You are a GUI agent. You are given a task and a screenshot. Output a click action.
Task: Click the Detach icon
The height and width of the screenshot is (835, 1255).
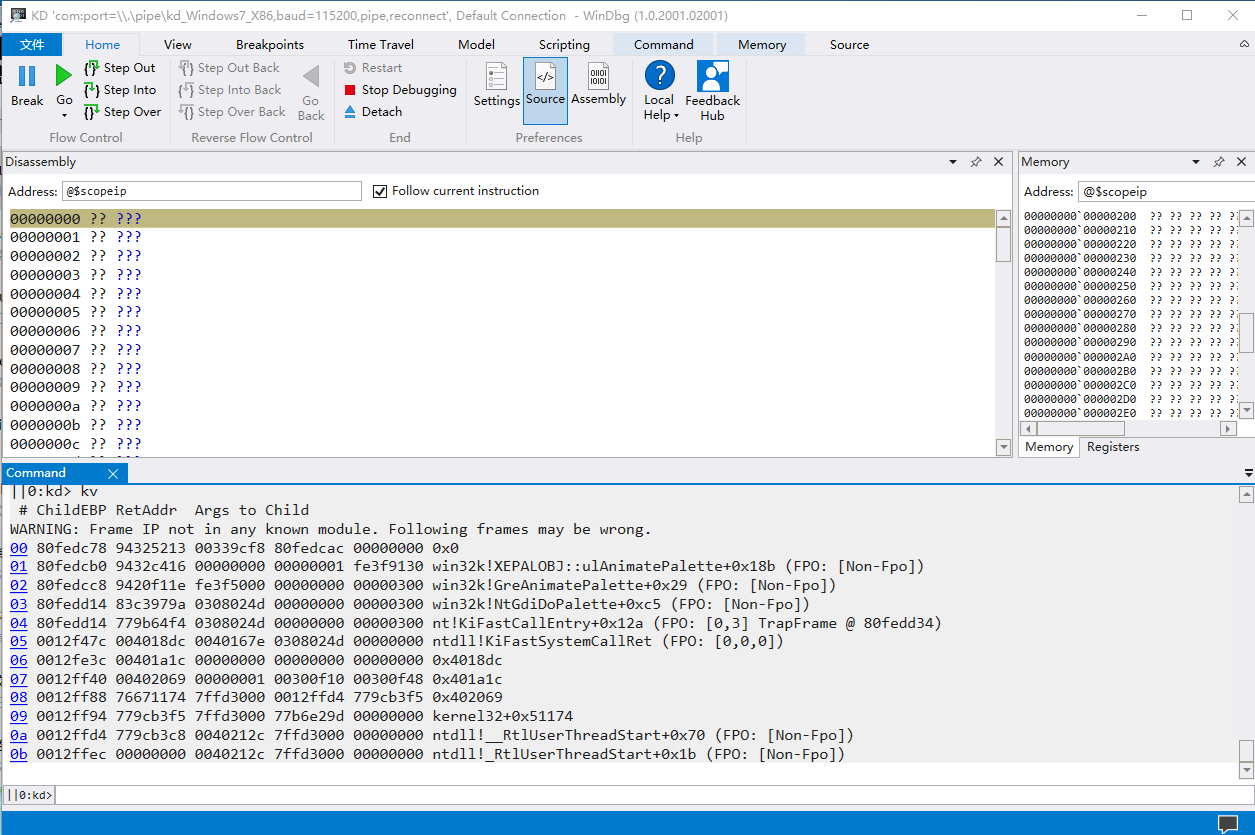coord(350,112)
